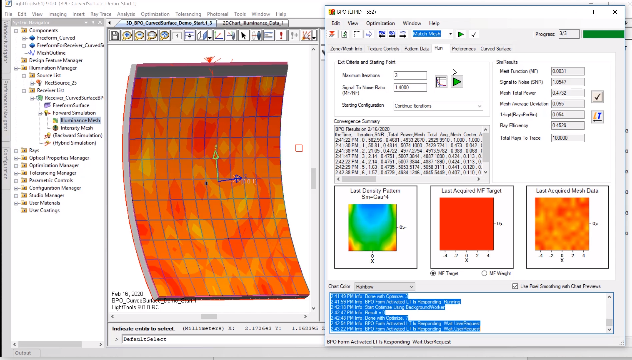Expand the Optimization Manager node
The width and height of the screenshot is (632, 360).
(x=16, y=165)
